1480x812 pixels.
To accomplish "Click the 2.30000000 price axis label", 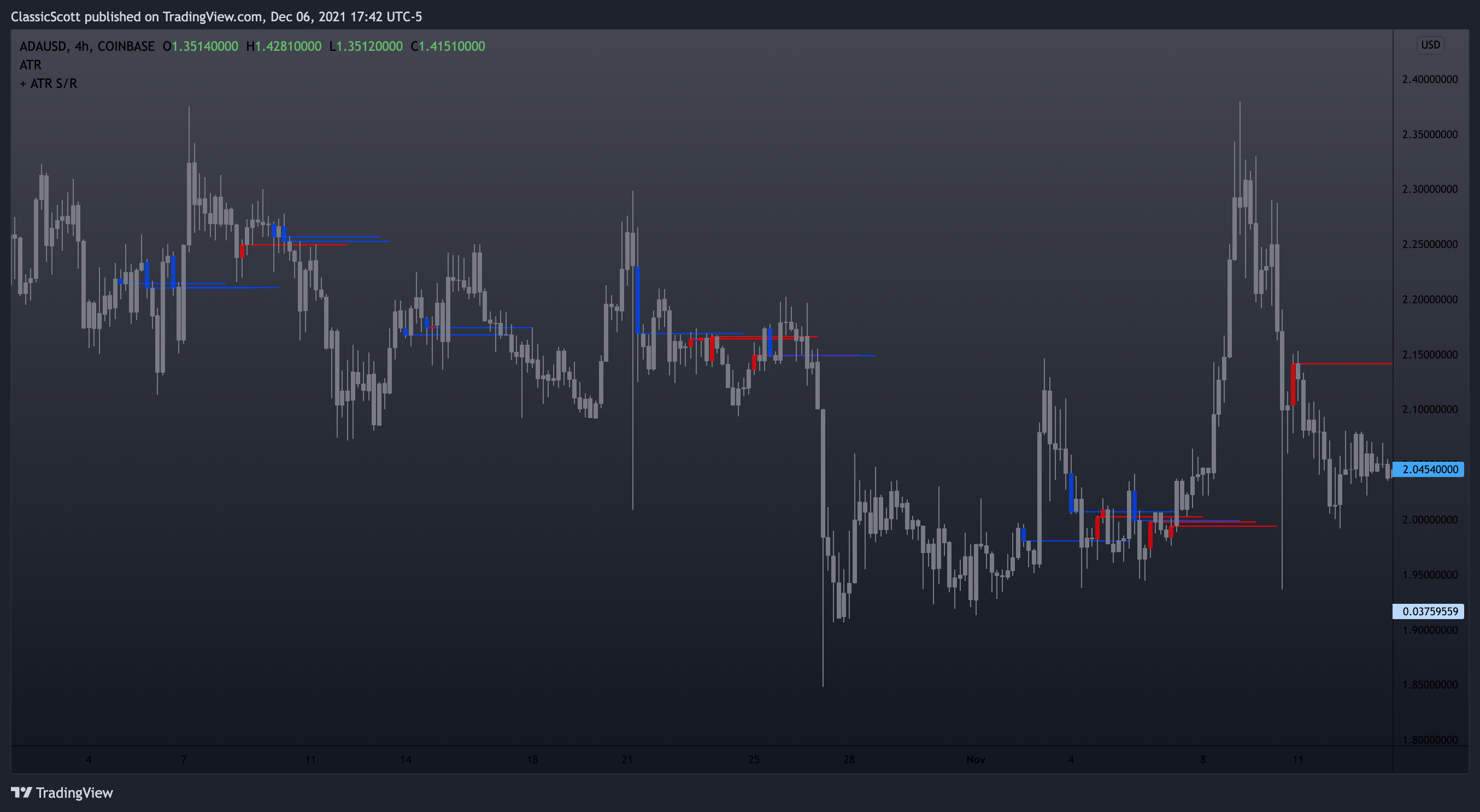I will click(x=1429, y=189).
